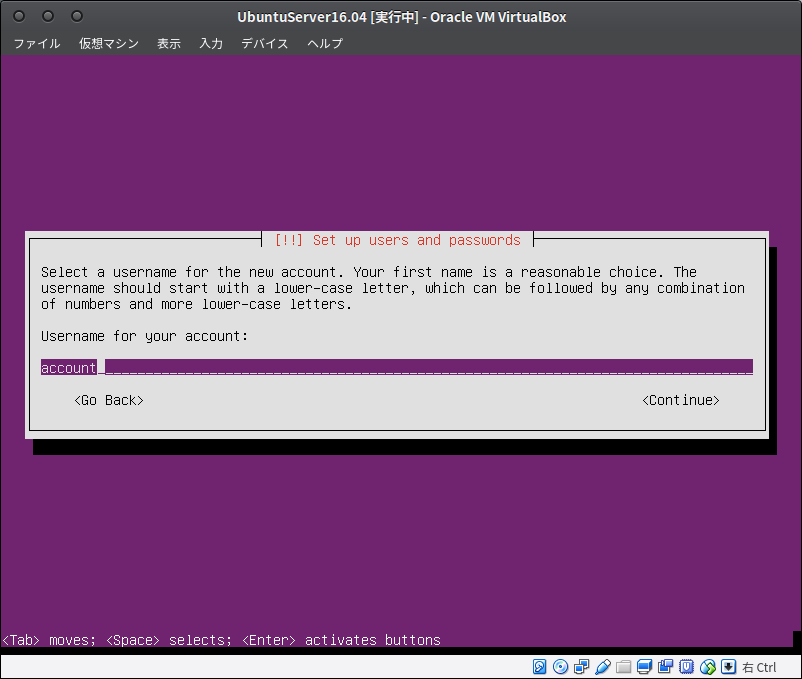
Task: Open the 仮想マシン menu
Action: tap(109, 43)
